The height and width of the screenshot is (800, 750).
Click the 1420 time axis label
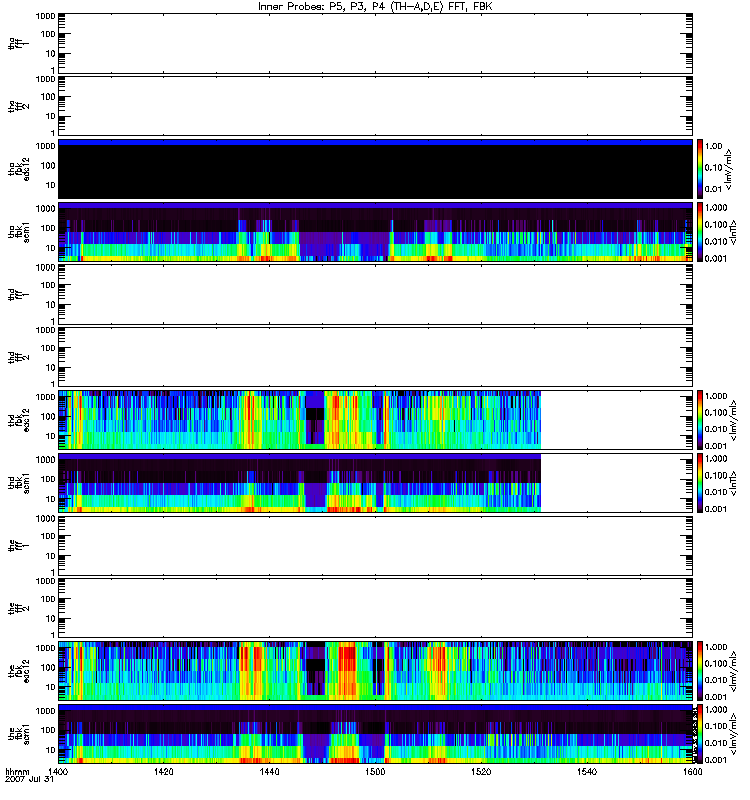[163, 771]
